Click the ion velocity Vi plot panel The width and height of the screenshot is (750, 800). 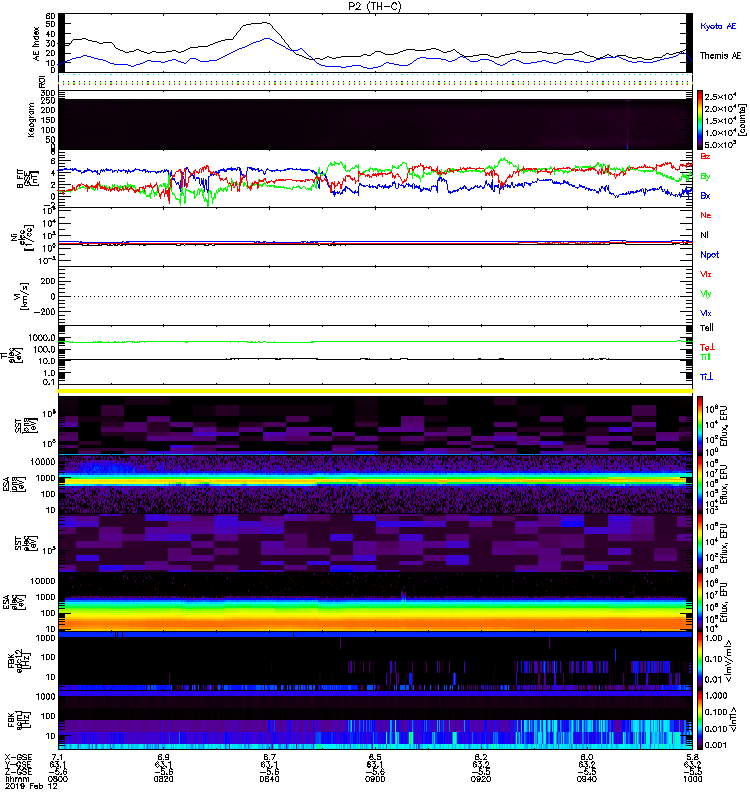[x=375, y=296]
